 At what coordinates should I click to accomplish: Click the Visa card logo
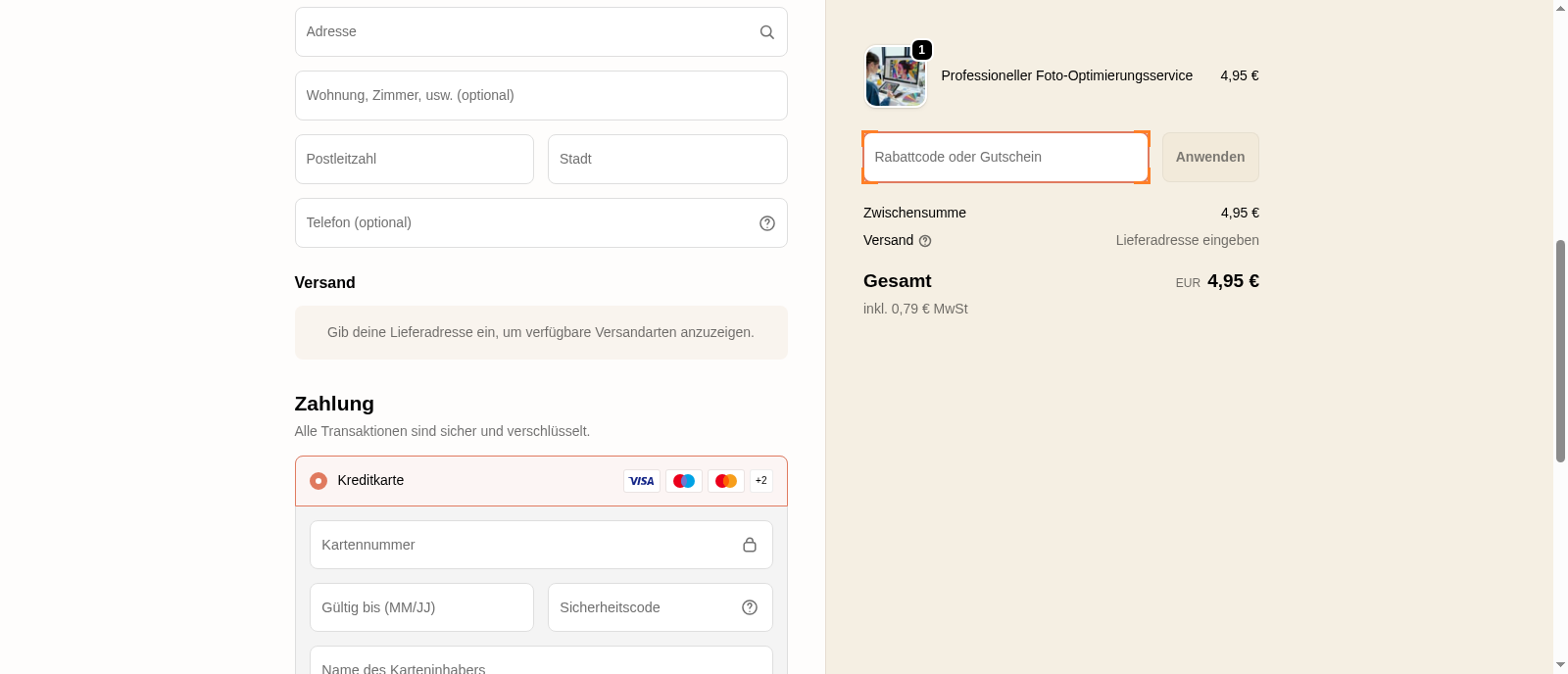coord(641,481)
